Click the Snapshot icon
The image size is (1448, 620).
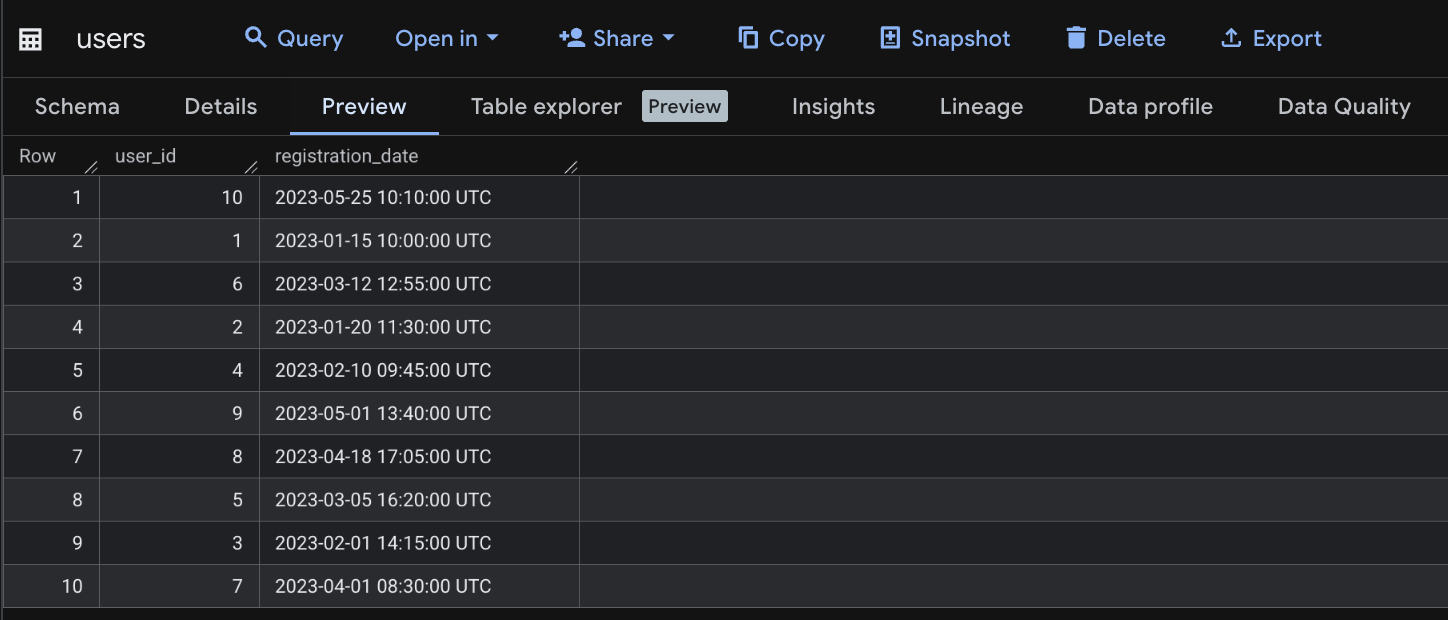(890, 38)
